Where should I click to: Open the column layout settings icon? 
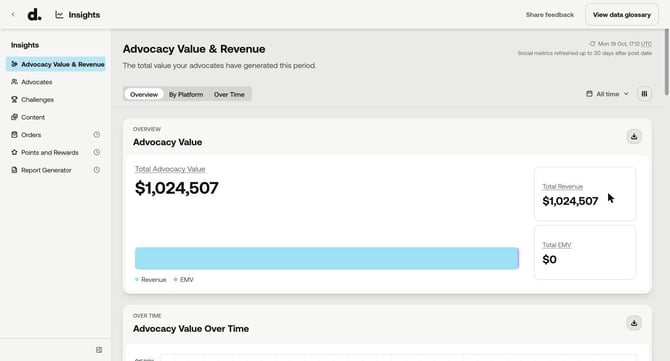pos(644,94)
